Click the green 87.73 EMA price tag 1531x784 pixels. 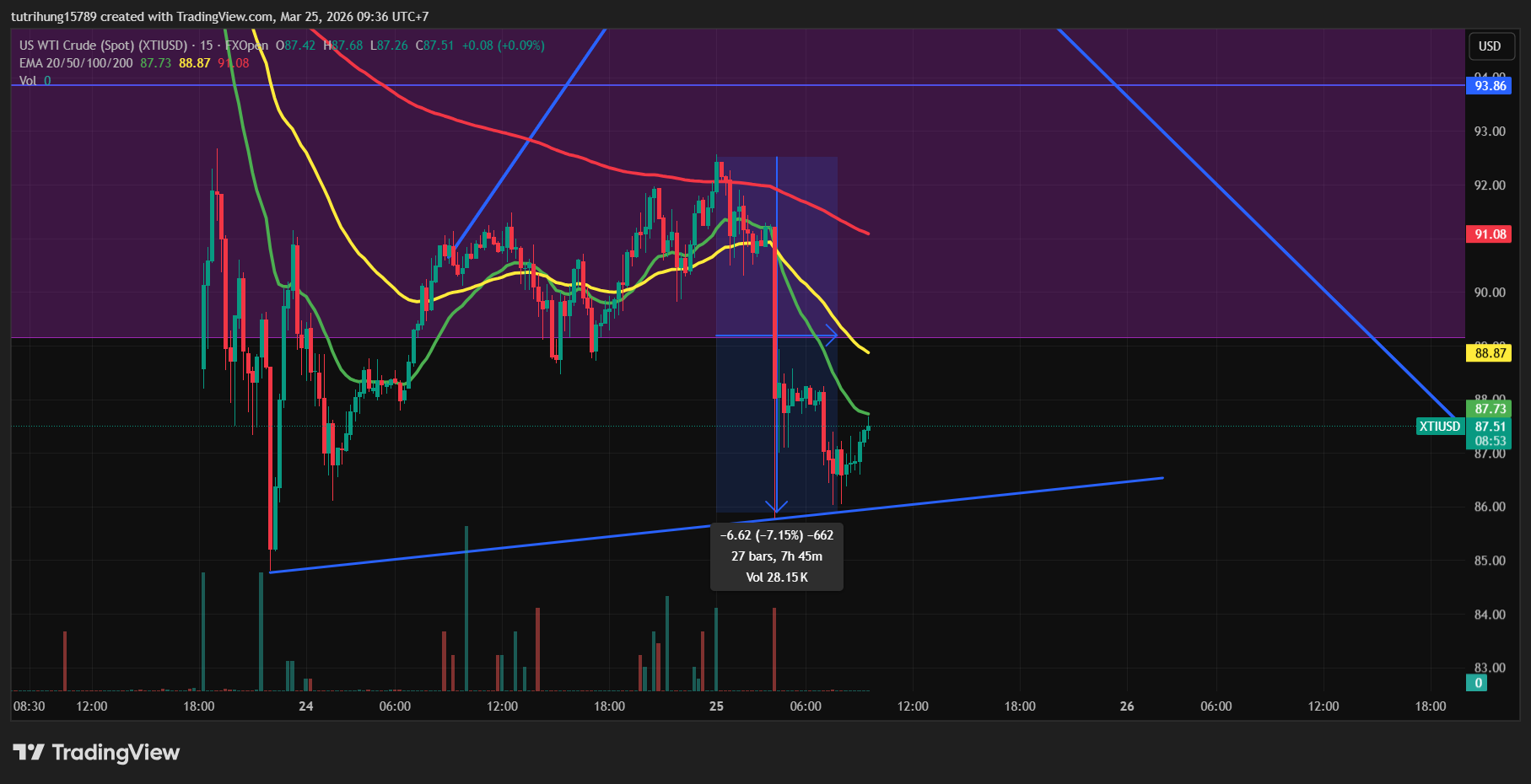pyautogui.click(x=1490, y=409)
